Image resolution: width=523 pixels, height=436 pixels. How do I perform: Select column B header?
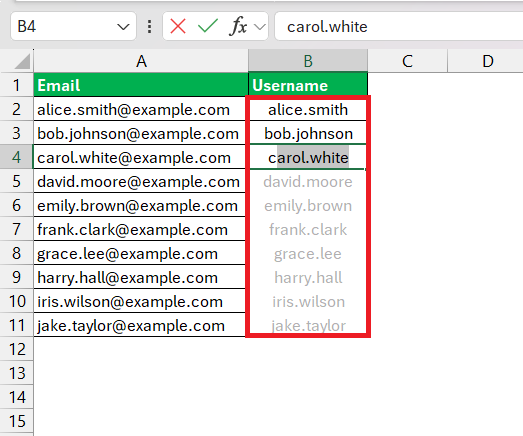[x=308, y=61]
